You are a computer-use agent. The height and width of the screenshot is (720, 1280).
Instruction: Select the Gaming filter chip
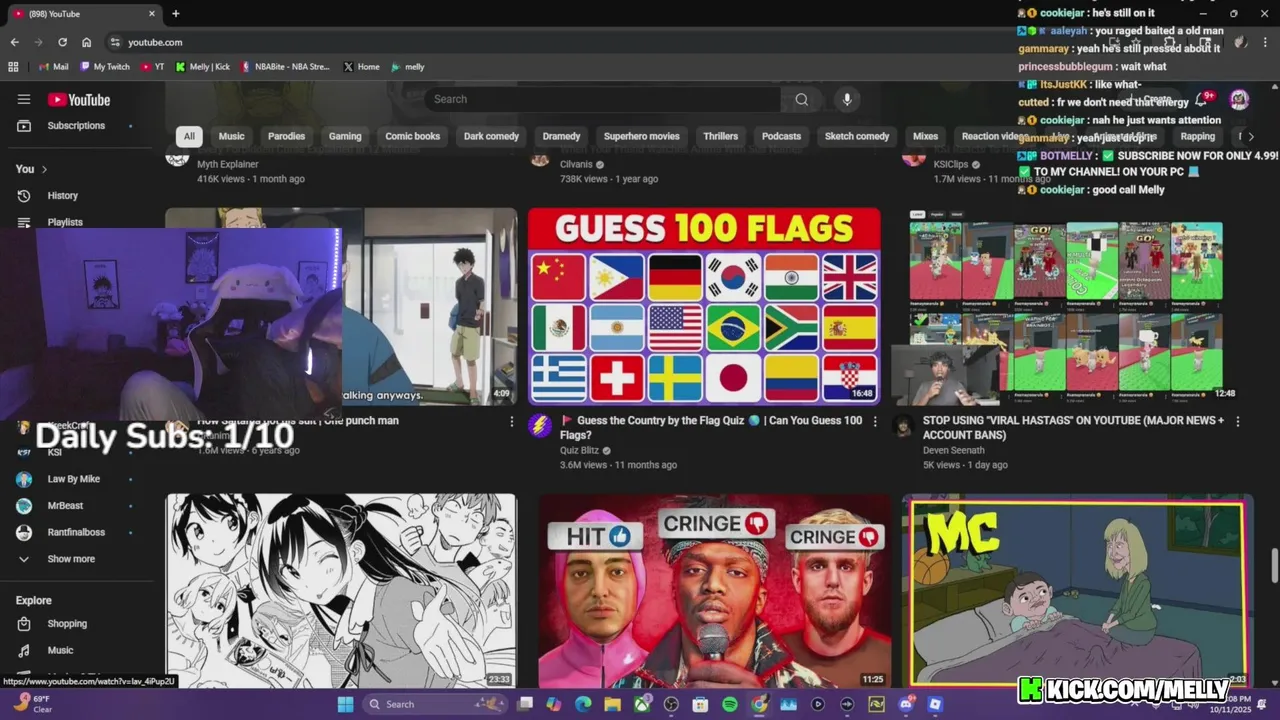[345, 136]
